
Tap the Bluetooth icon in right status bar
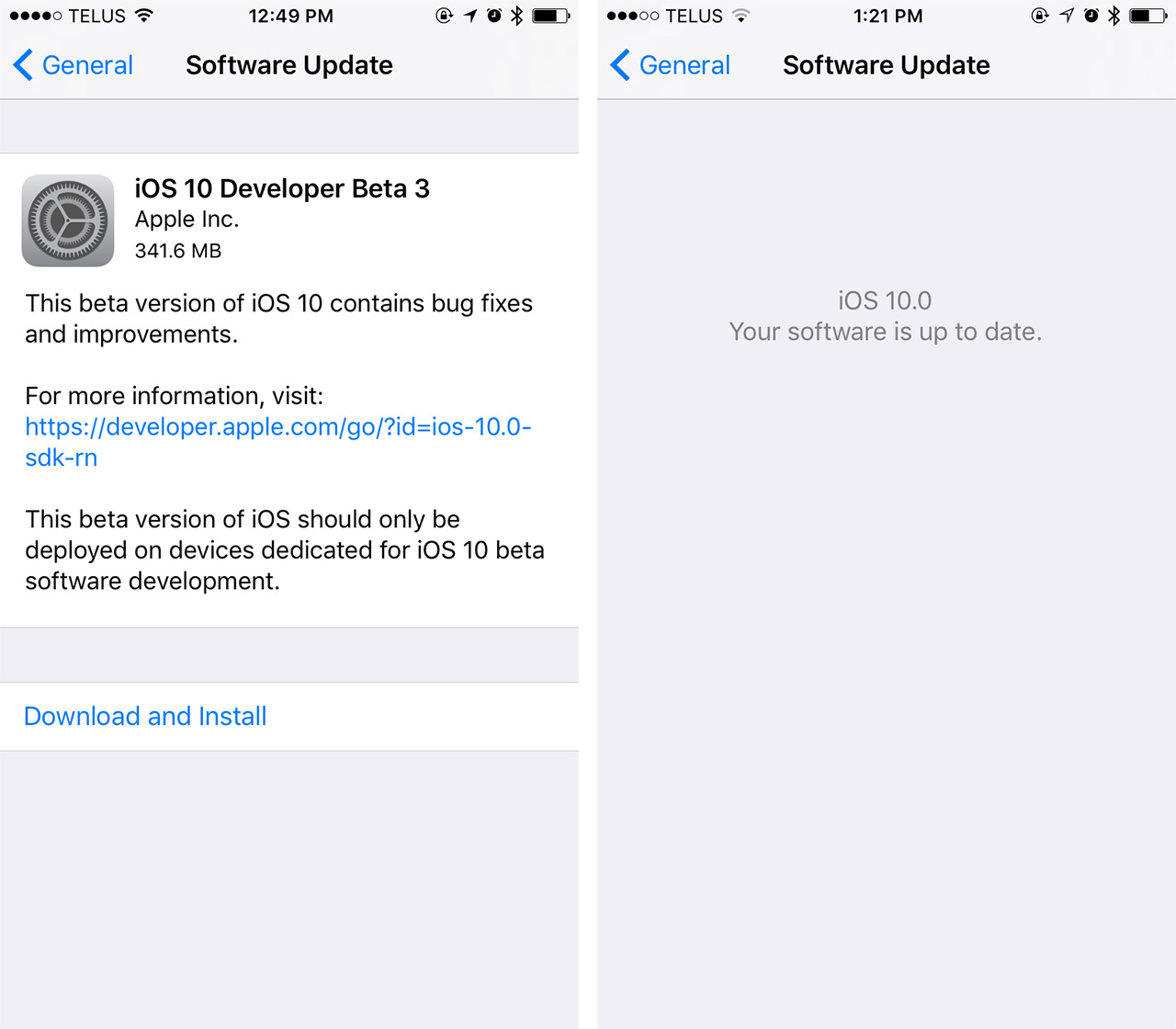pyautogui.click(x=1114, y=16)
